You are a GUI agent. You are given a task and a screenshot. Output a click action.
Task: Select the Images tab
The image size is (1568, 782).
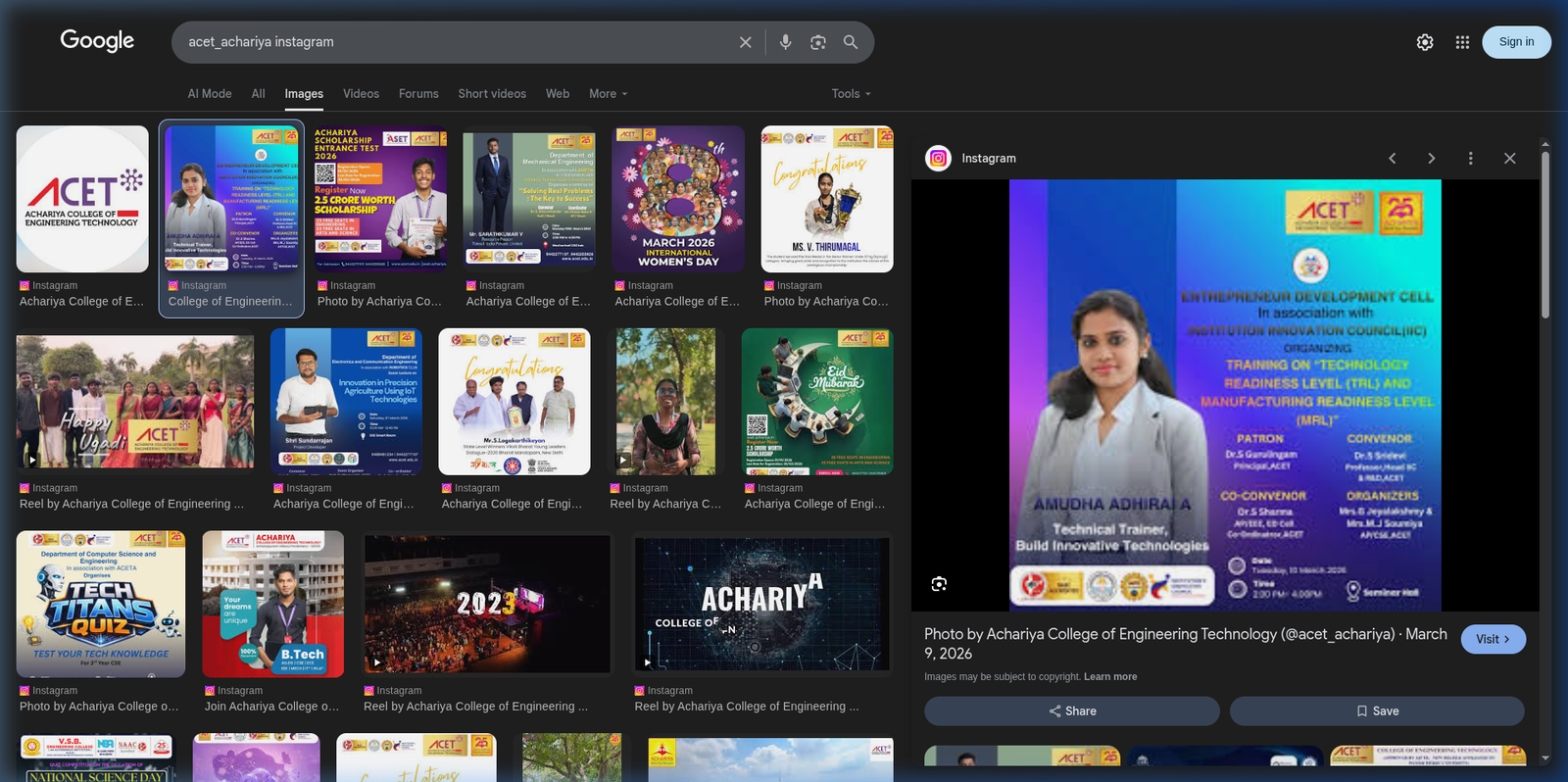pos(304,94)
